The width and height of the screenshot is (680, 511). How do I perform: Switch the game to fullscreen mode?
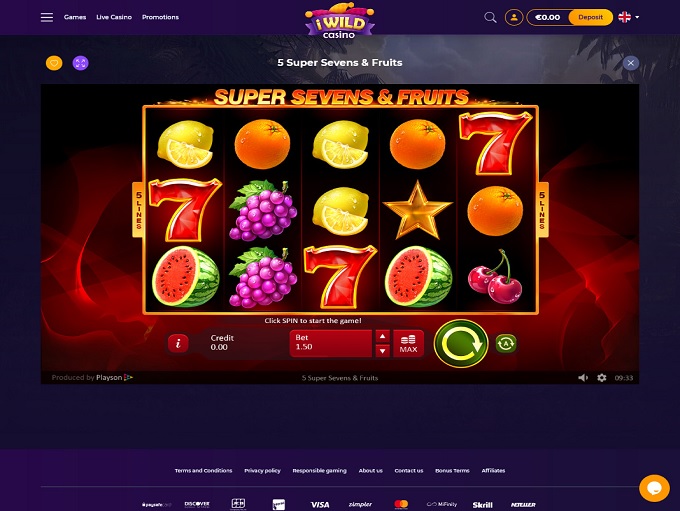click(81, 63)
